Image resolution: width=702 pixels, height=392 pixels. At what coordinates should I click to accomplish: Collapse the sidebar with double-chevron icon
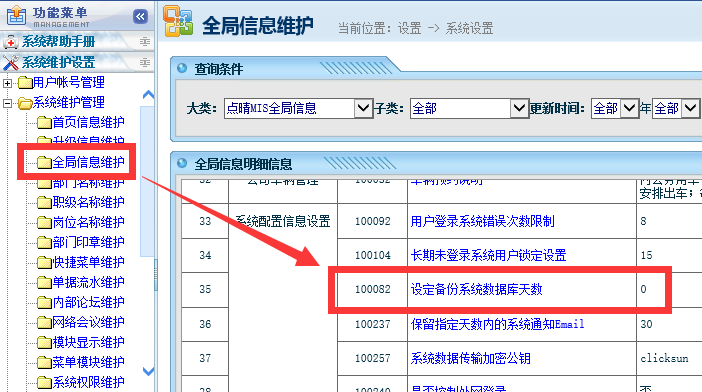coord(140,17)
